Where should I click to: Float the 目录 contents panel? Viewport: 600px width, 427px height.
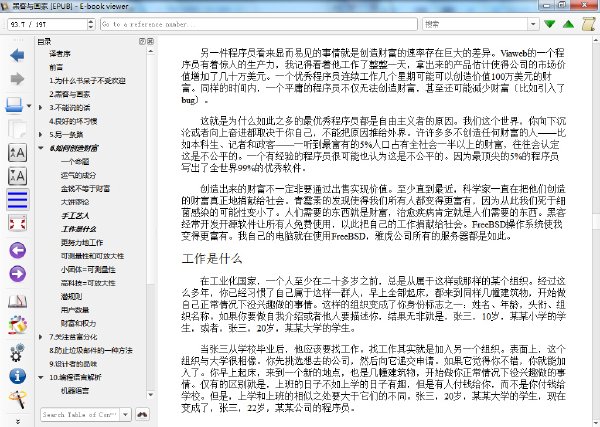click(x=142, y=41)
